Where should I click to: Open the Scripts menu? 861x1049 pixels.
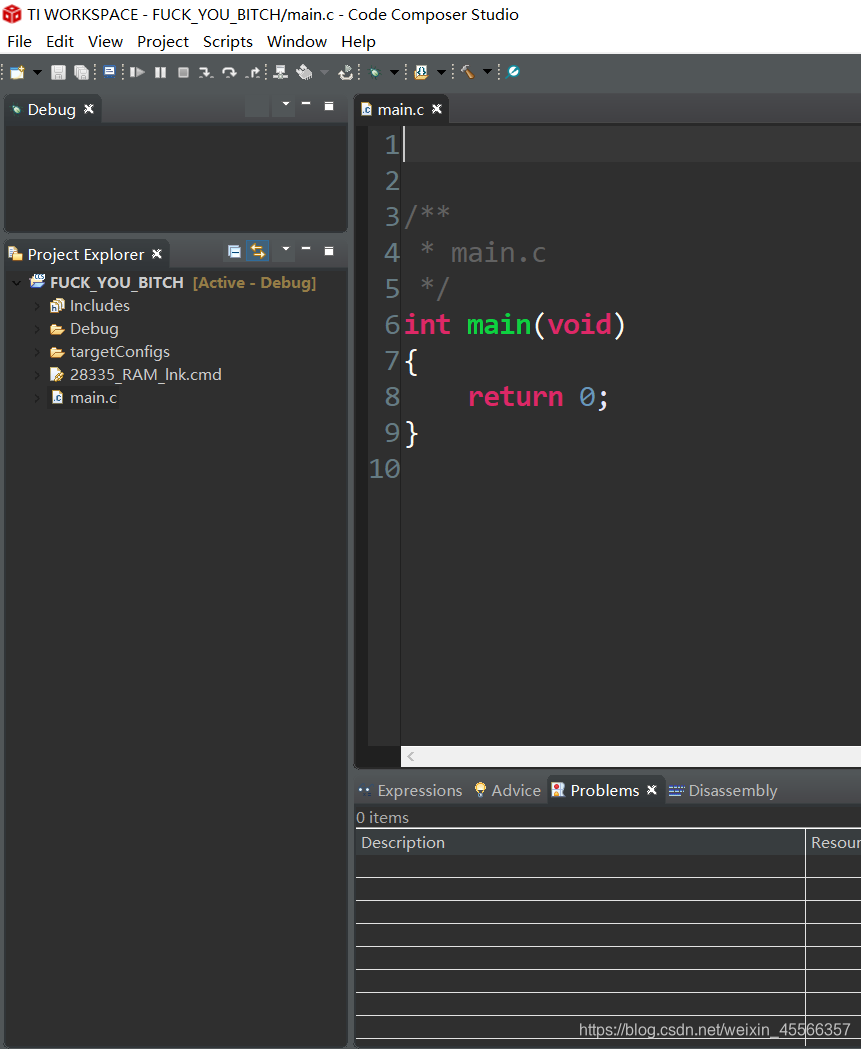pos(227,41)
